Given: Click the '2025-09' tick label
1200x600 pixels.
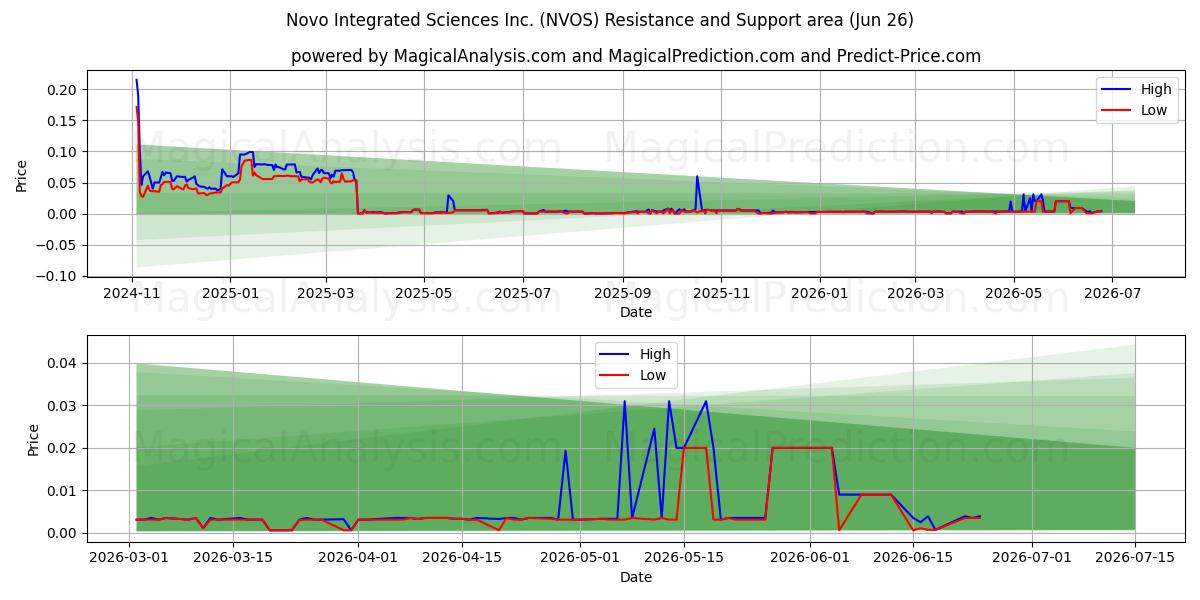Looking at the screenshot, I should click(623, 293).
